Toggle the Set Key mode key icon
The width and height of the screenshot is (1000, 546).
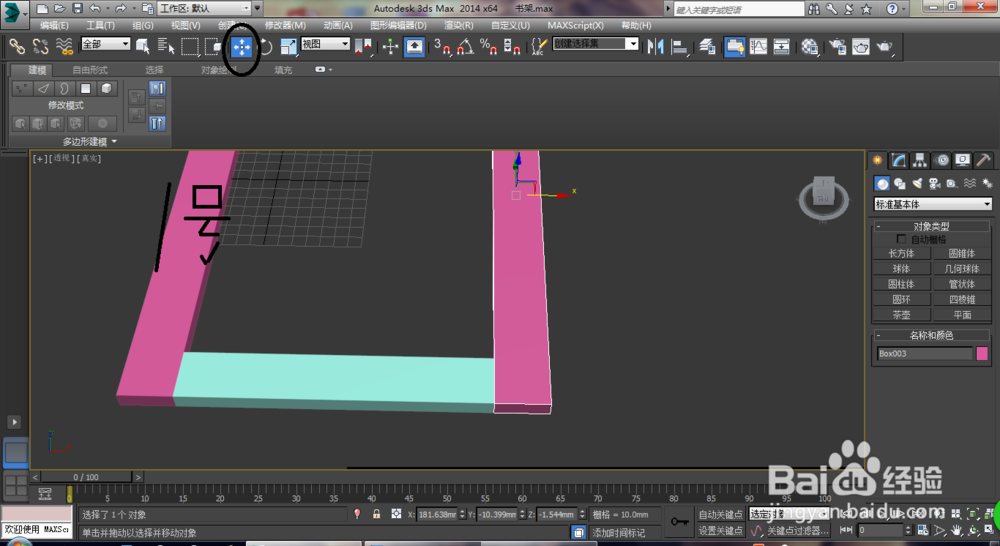pyautogui.click(x=680, y=522)
